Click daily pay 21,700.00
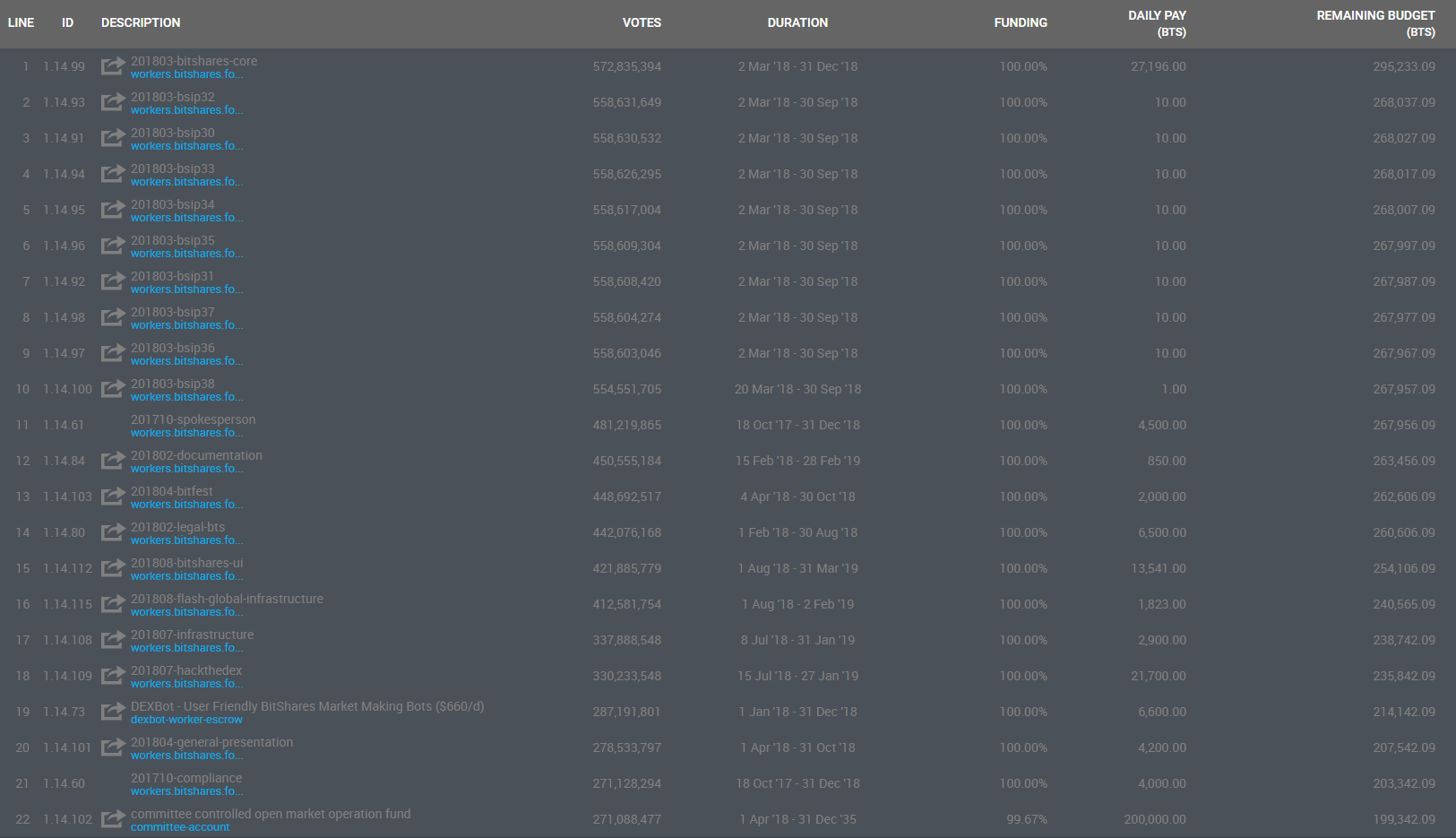The width and height of the screenshot is (1456, 838). 1159,676
